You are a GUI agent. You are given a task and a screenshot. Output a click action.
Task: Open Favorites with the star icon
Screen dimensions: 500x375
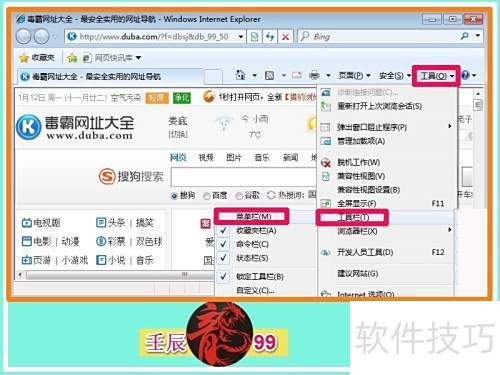[x=24, y=58]
